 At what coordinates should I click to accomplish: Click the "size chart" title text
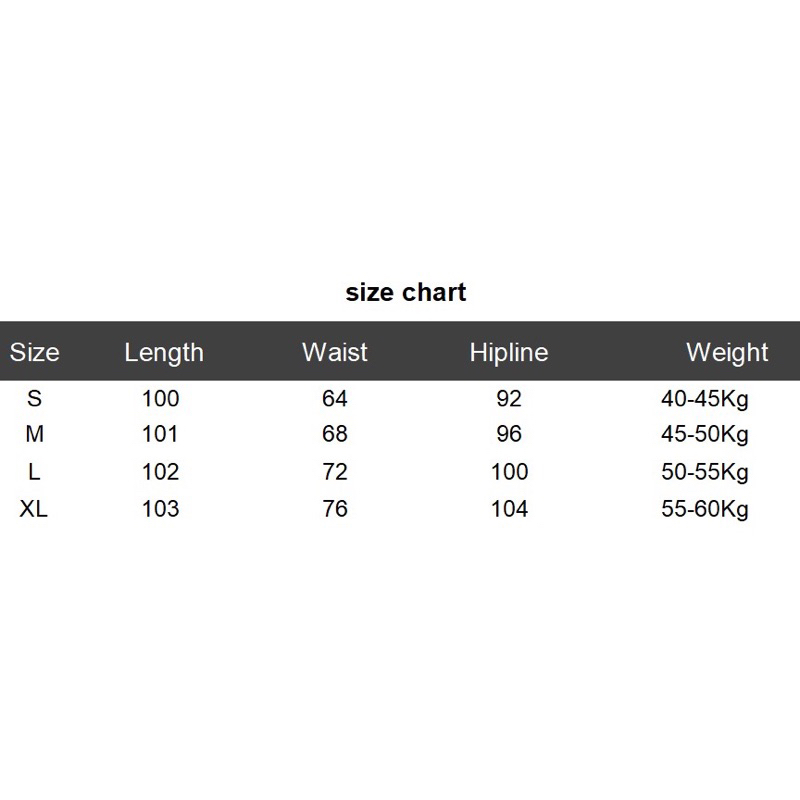pyautogui.click(x=406, y=293)
